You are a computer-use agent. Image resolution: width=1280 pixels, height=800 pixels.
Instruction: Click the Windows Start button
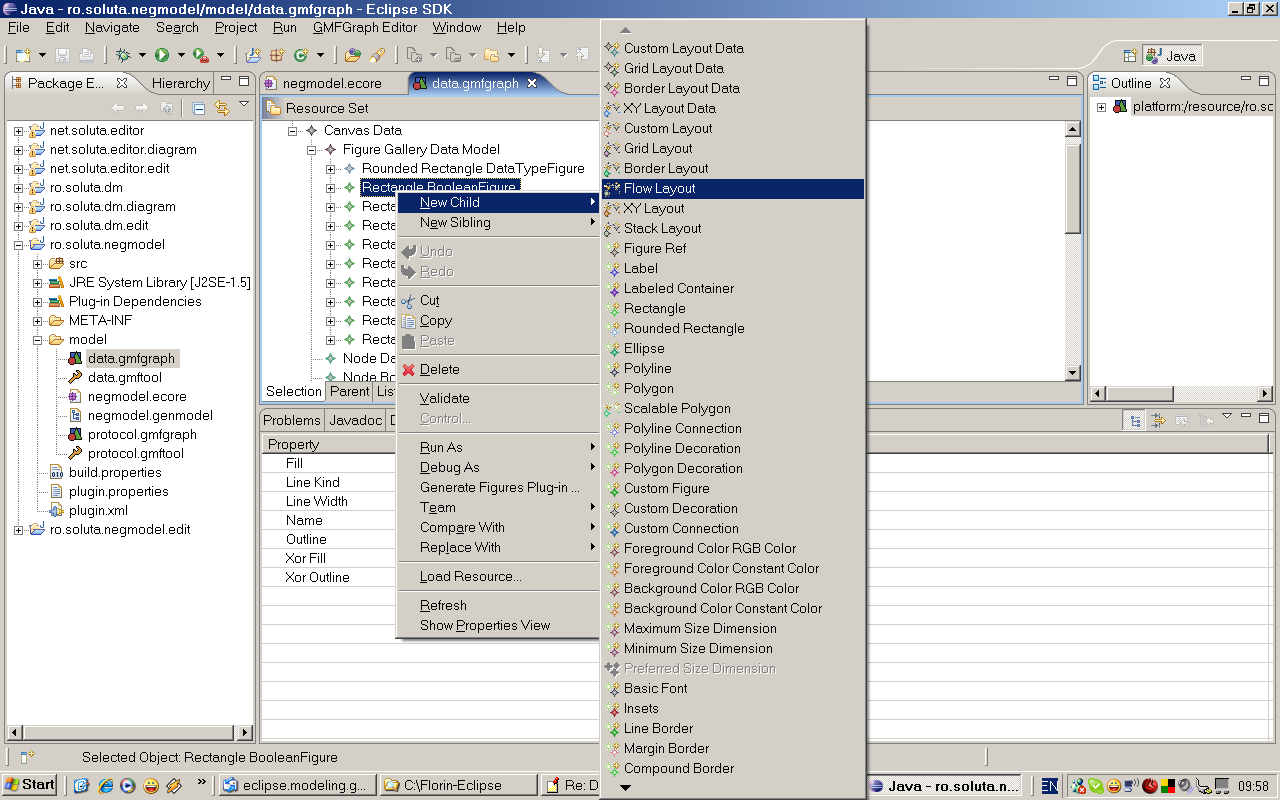pyautogui.click(x=30, y=784)
